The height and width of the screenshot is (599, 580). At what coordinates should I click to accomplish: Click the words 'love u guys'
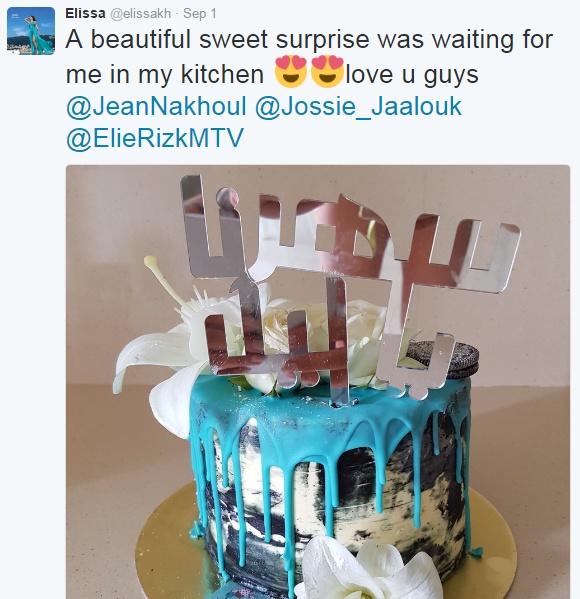pyautogui.click(x=412, y=74)
